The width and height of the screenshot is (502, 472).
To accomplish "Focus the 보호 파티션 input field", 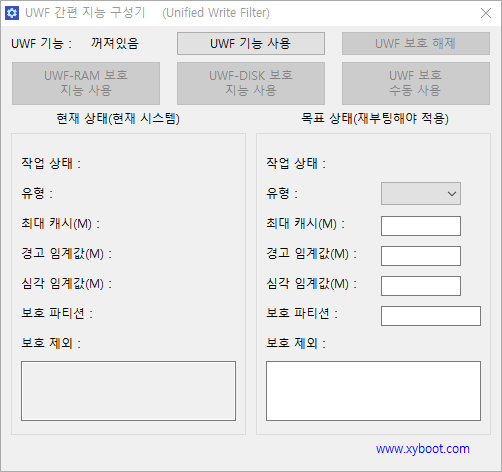I will tap(431, 316).
